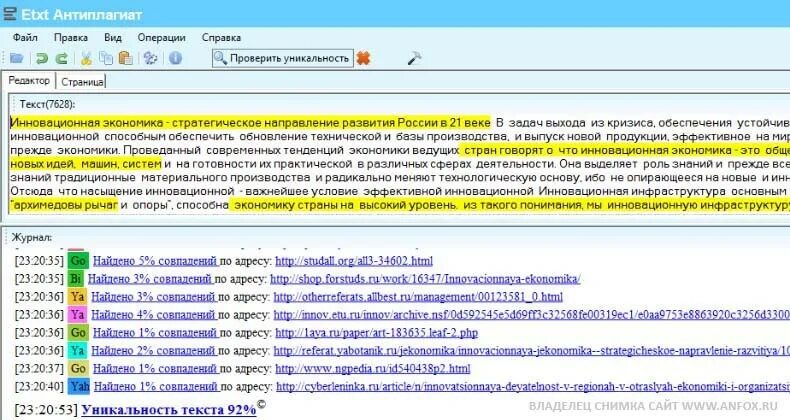The height and width of the screenshot is (420, 790).
Task: Click the cyan Ya badge for yabotanik.ru
Action: click(x=78, y=351)
